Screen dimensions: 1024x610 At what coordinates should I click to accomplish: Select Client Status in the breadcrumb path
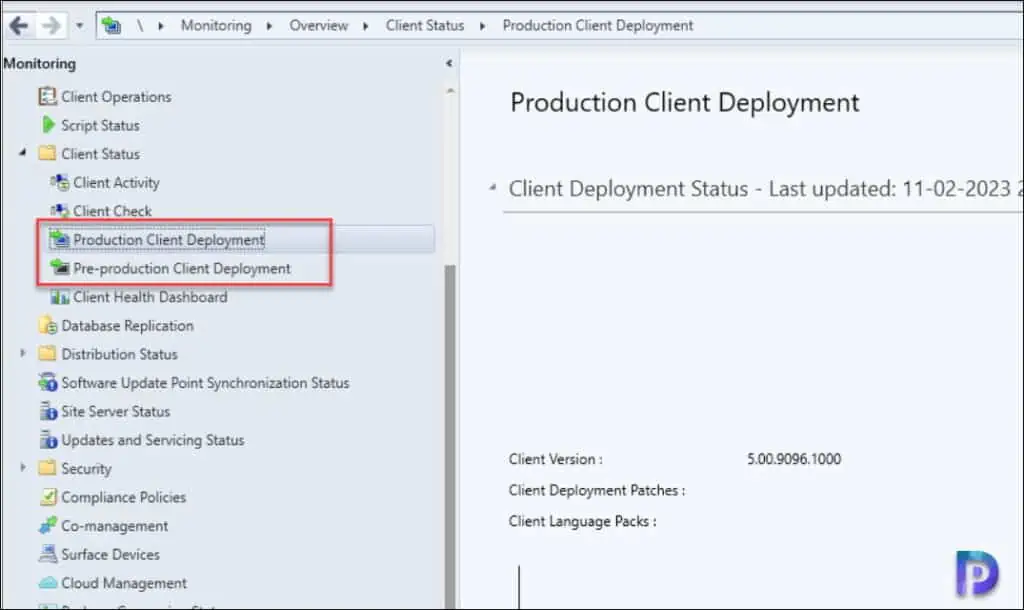click(424, 25)
